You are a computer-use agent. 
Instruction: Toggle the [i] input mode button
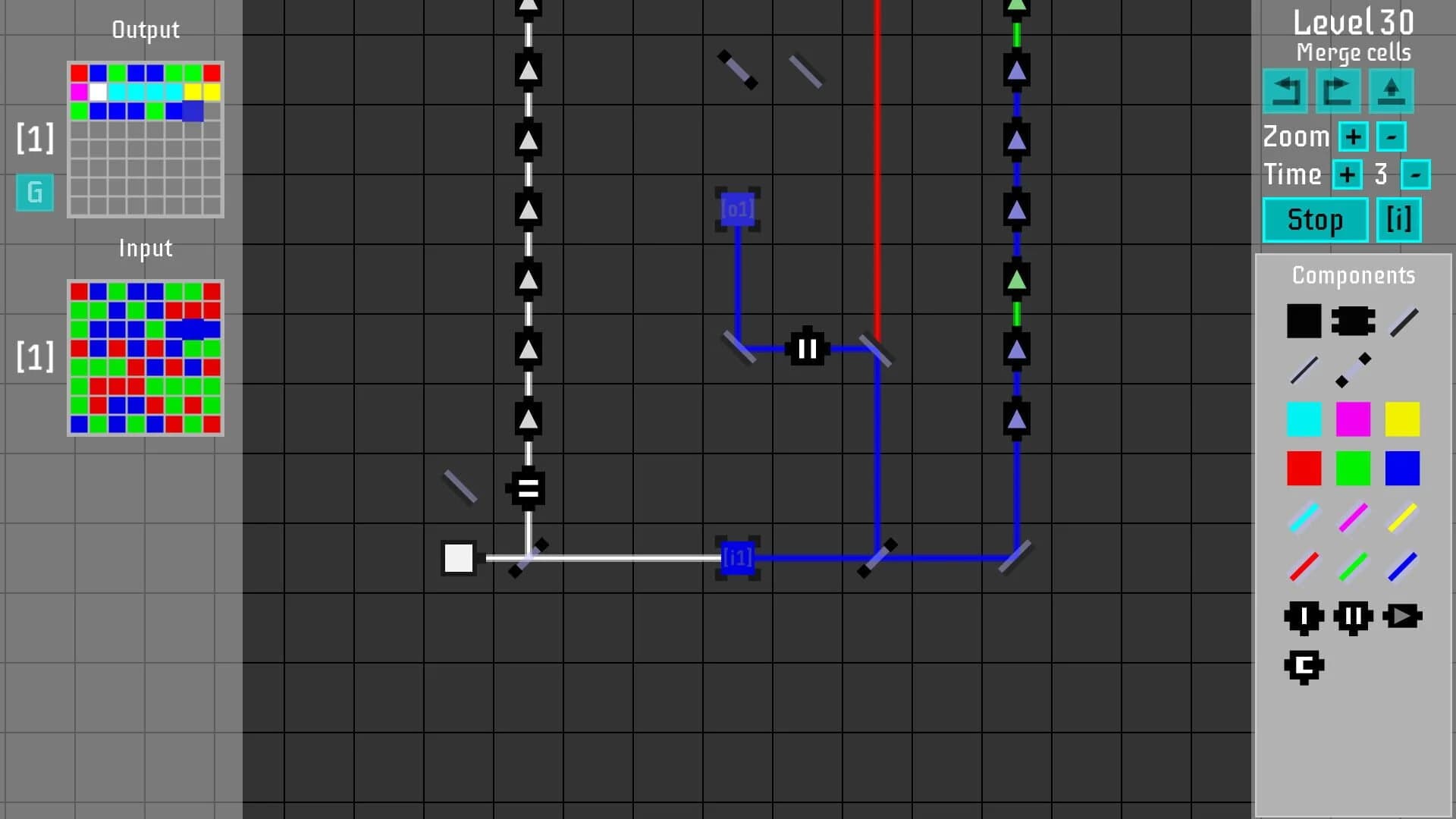(x=1398, y=220)
